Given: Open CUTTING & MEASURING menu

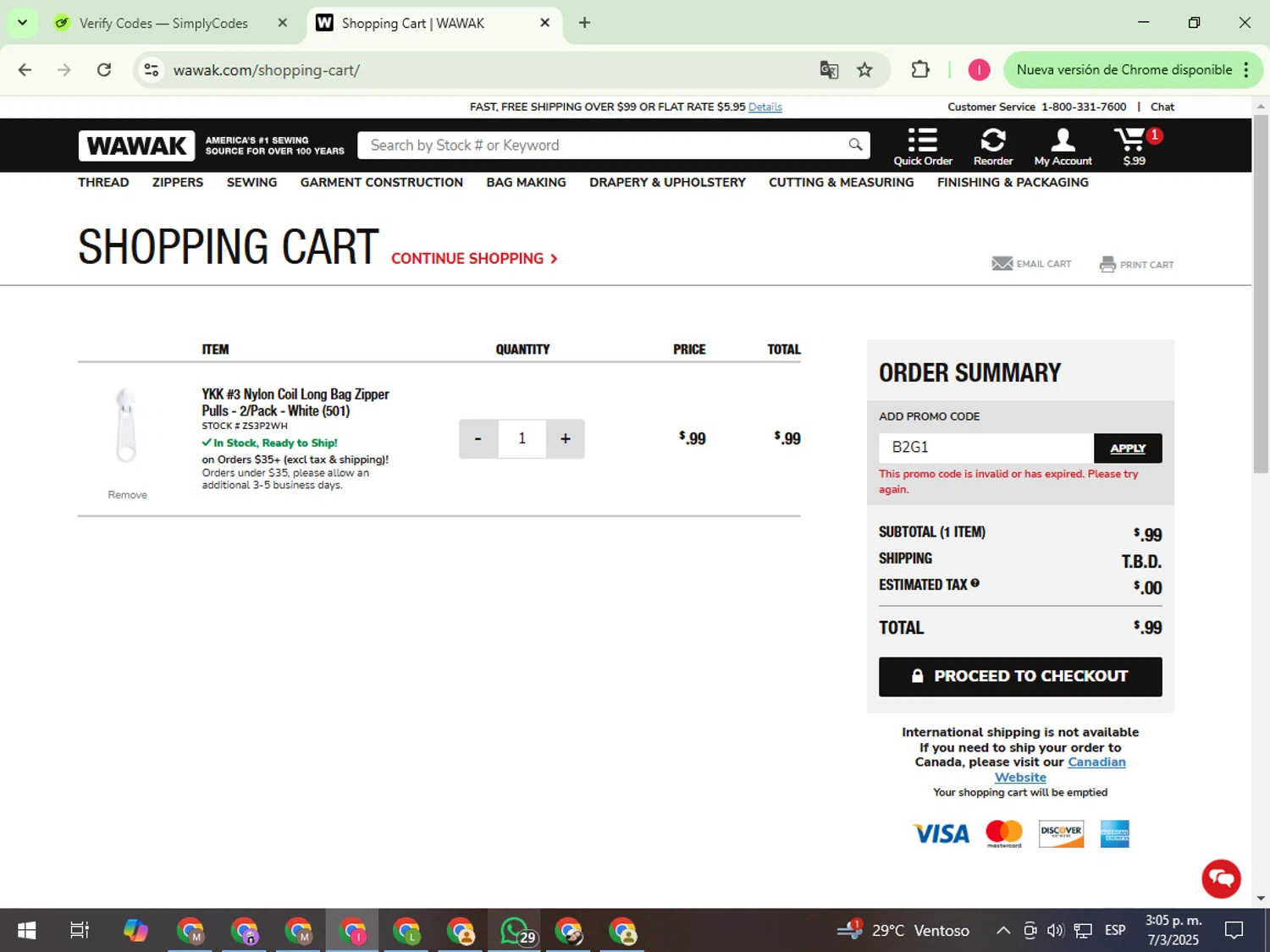Looking at the screenshot, I should tap(841, 182).
